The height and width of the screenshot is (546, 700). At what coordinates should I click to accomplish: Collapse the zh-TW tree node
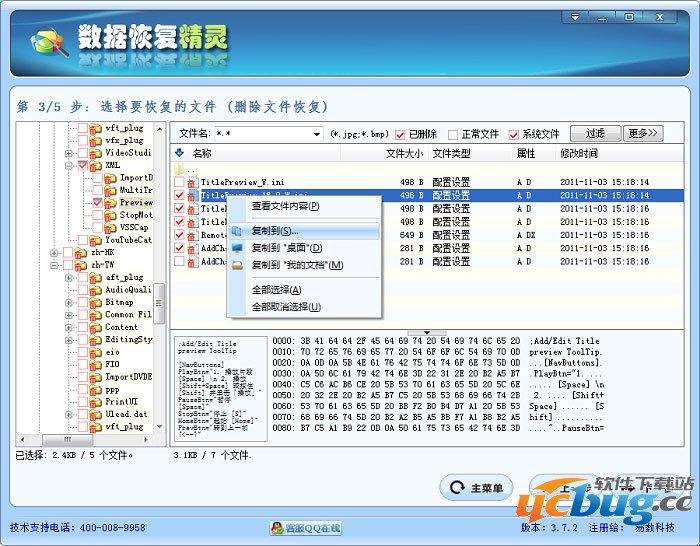pos(54,265)
